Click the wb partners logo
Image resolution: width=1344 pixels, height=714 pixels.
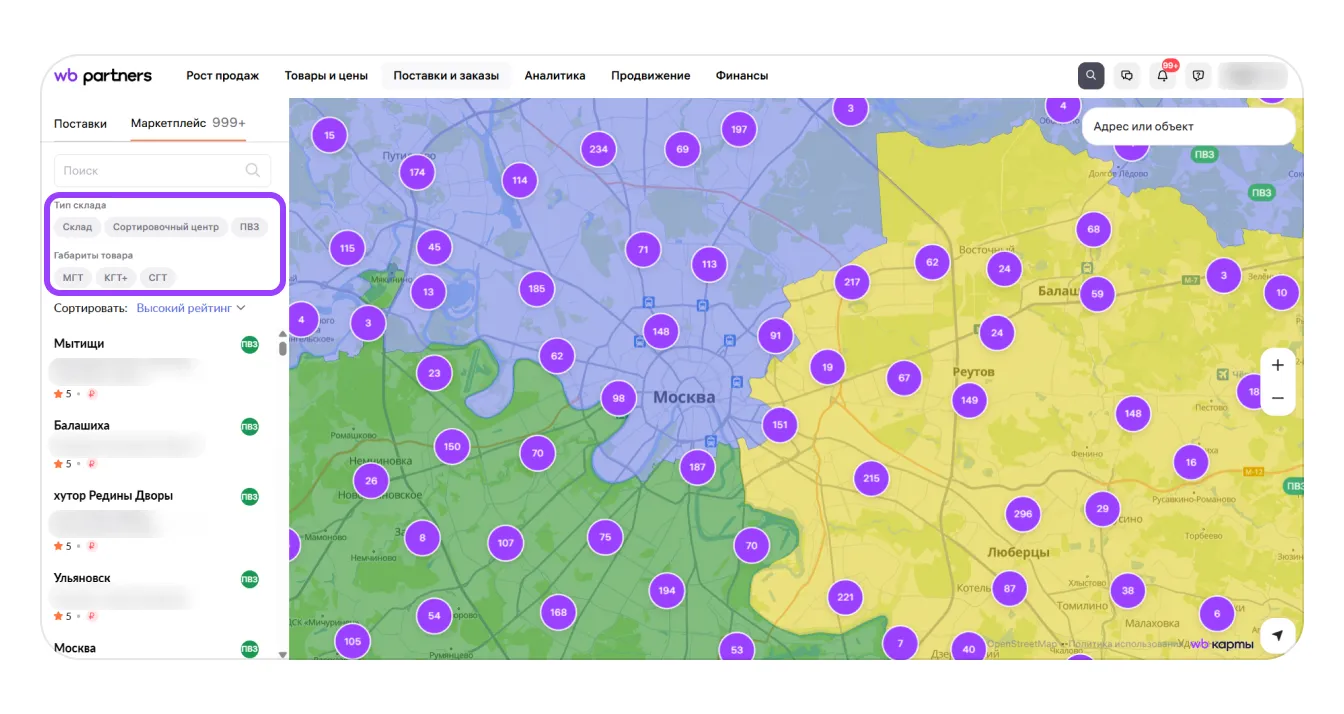103,75
